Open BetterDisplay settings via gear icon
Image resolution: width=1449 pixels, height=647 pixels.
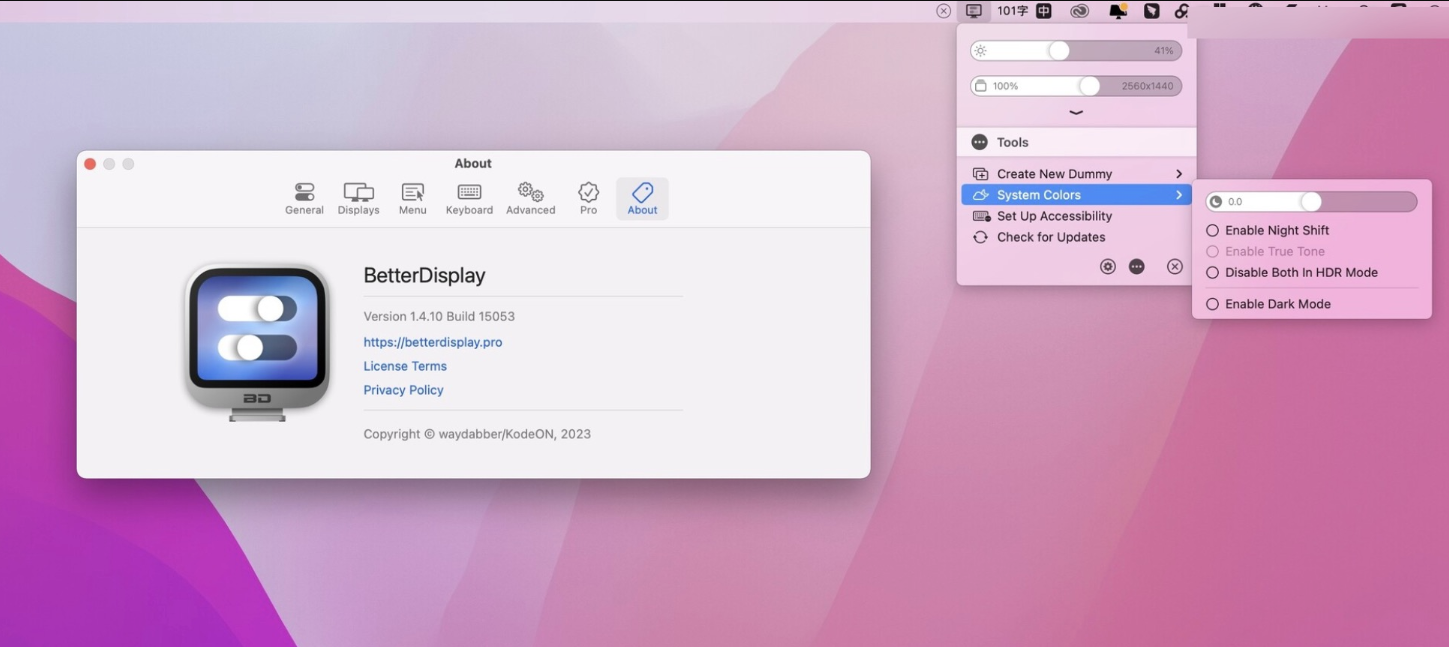pos(1107,266)
